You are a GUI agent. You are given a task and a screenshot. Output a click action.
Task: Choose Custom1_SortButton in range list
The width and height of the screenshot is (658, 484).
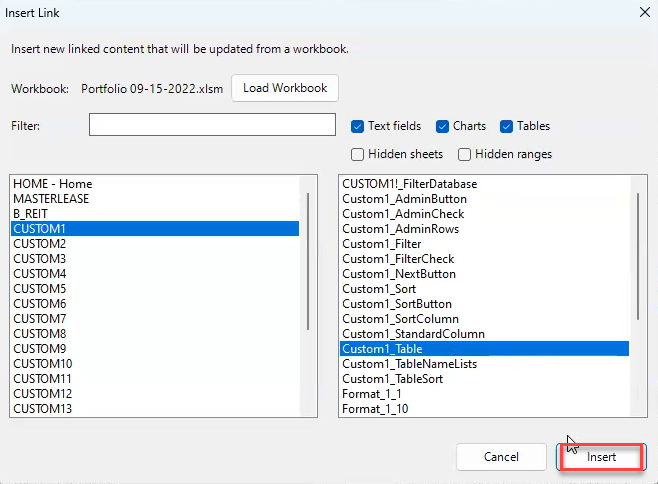[x=484, y=304]
